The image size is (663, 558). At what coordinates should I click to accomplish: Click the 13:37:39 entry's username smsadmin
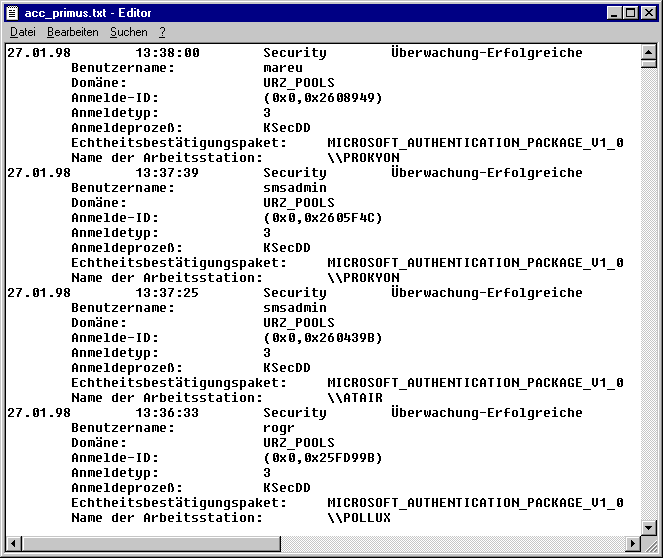tap(295, 188)
